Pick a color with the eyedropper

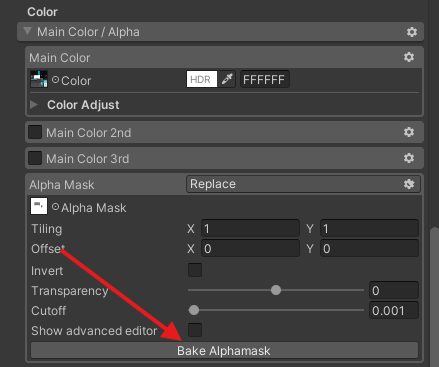(227, 79)
